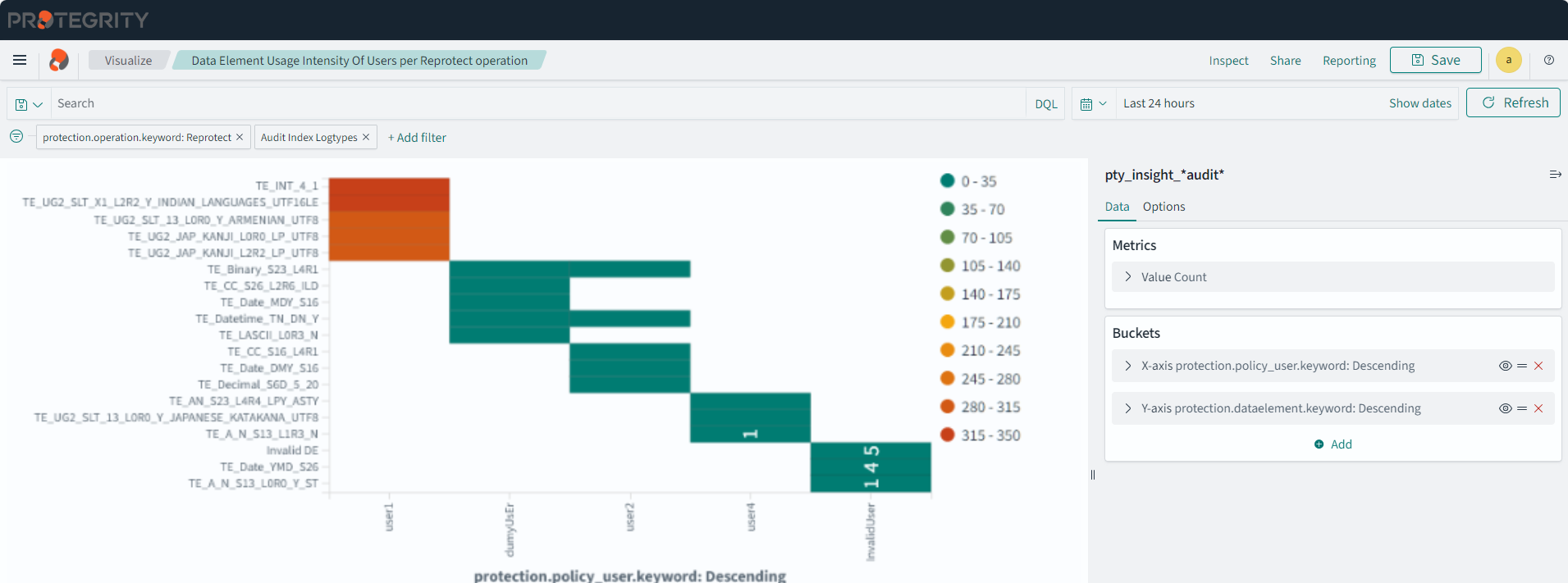Collapse the editor side panel

1554,175
